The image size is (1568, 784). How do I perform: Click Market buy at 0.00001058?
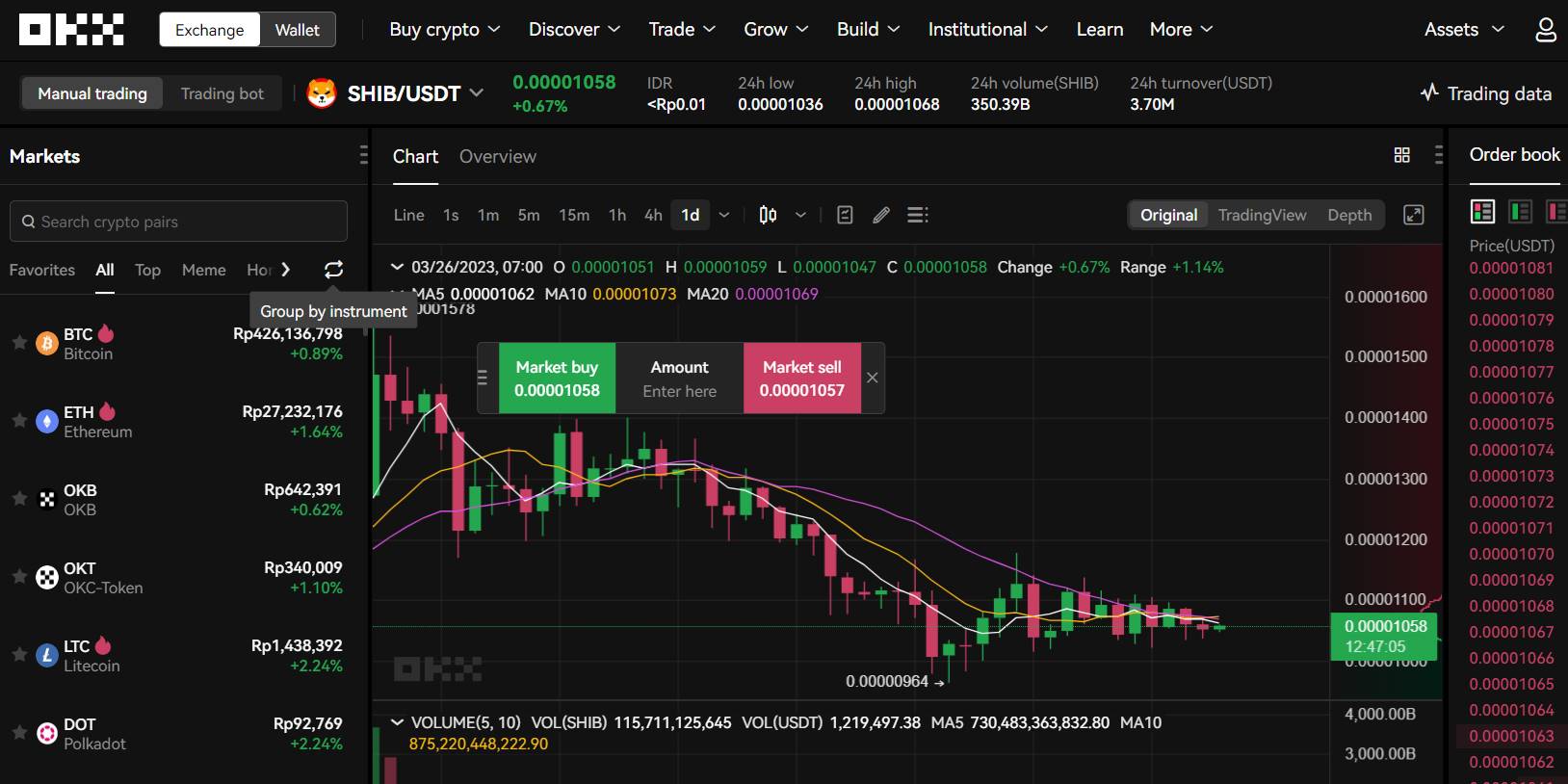pyautogui.click(x=557, y=379)
